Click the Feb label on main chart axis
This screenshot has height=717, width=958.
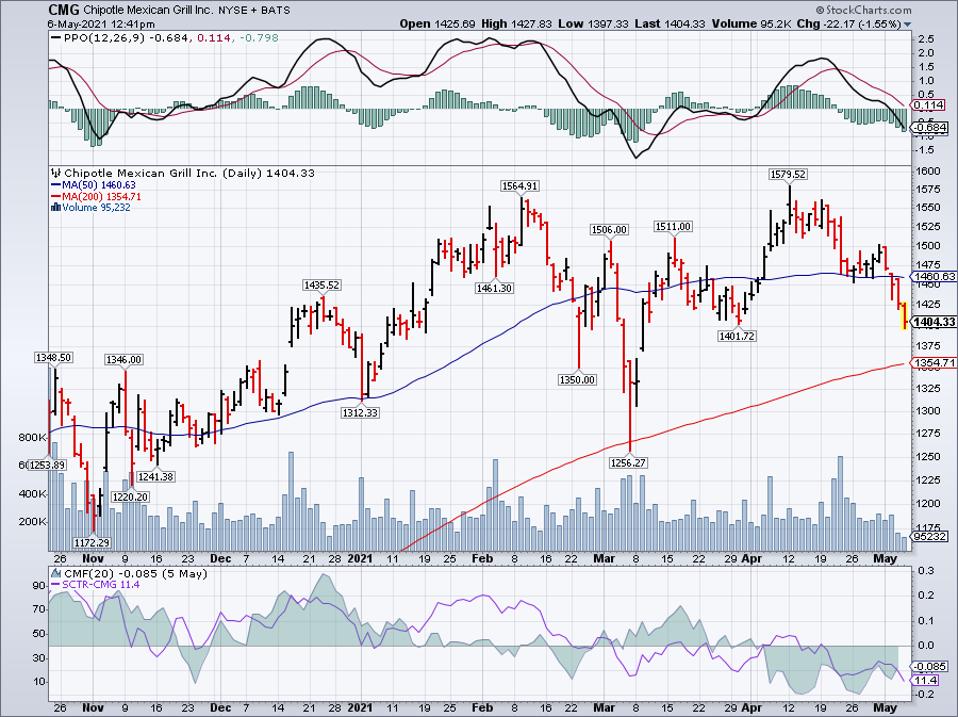[x=482, y=559]
